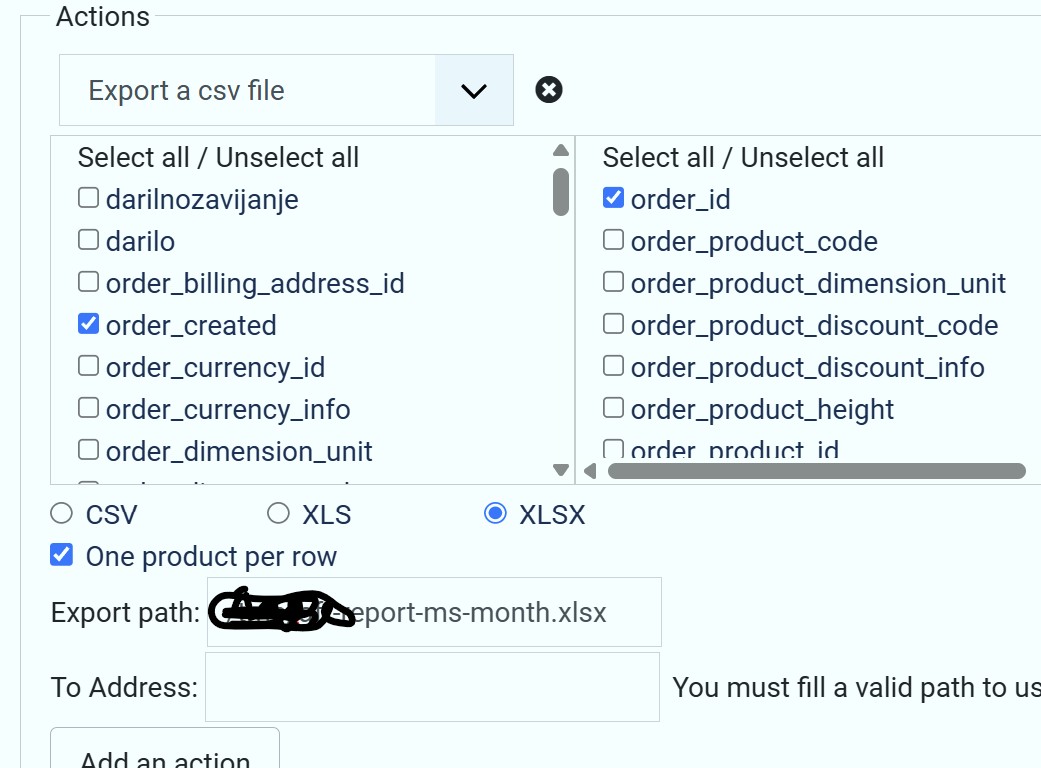Uncheck the order_id checkbox
This screenshot has height=768, width=1041.
613,198
